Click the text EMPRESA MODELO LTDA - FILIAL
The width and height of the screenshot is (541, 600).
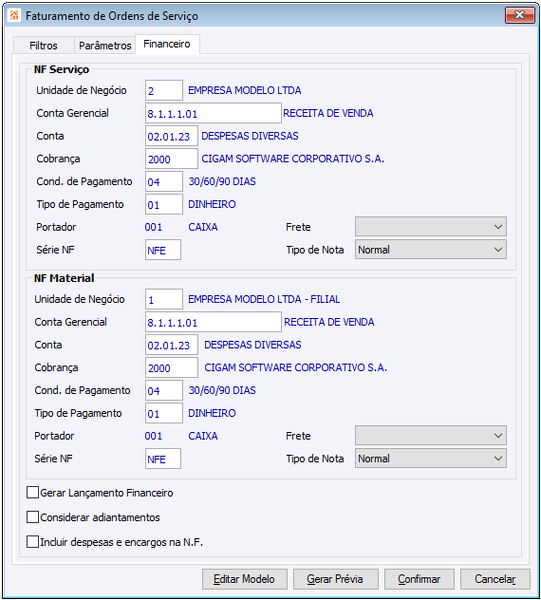[264, 299]
